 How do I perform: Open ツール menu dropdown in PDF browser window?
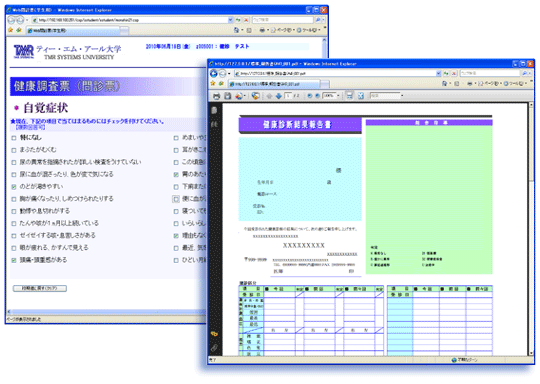[516, 83]
